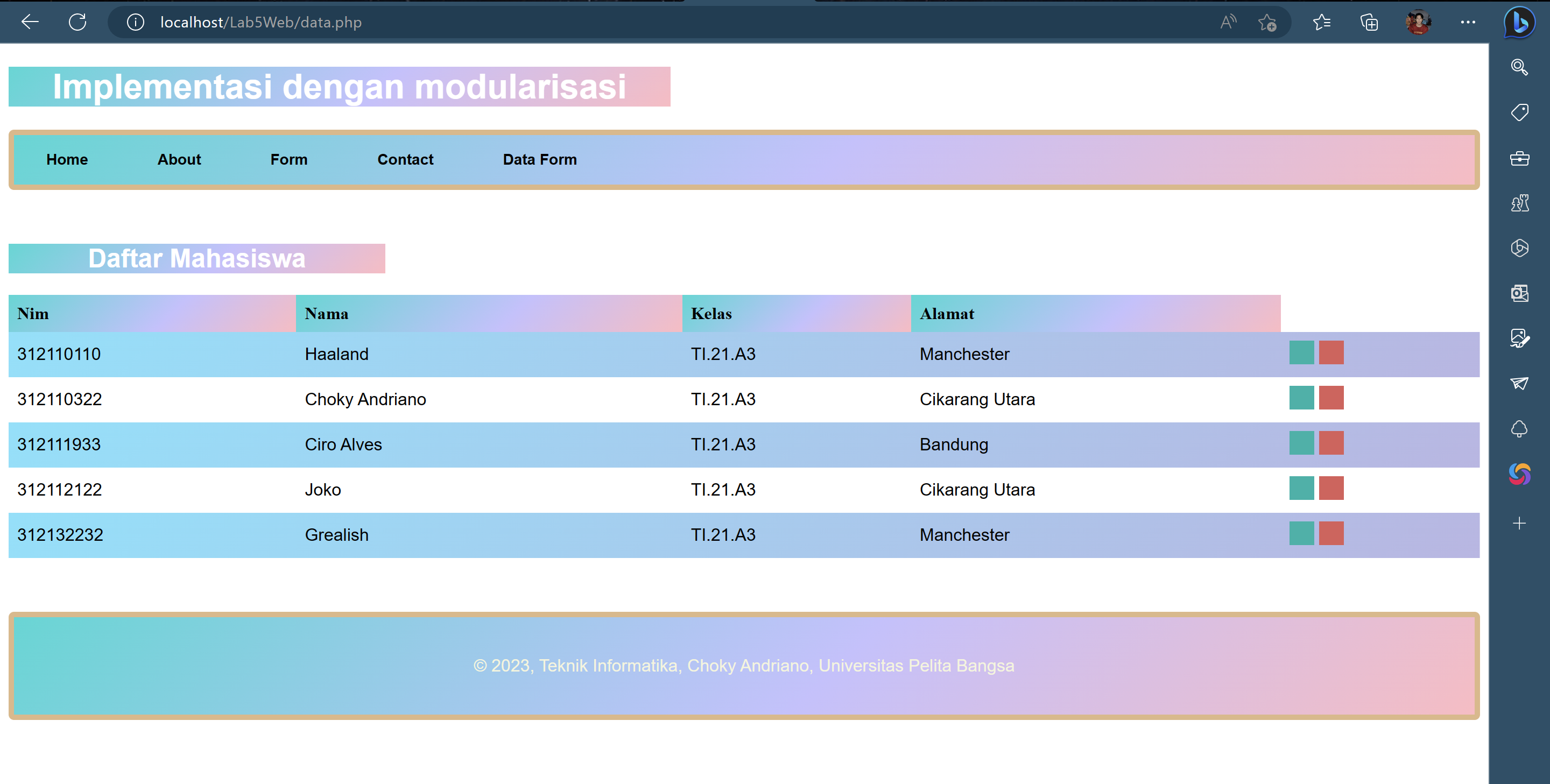Open the Shopping tag icon in sidebar
1550x784 pixels.
click(1519, 112)
